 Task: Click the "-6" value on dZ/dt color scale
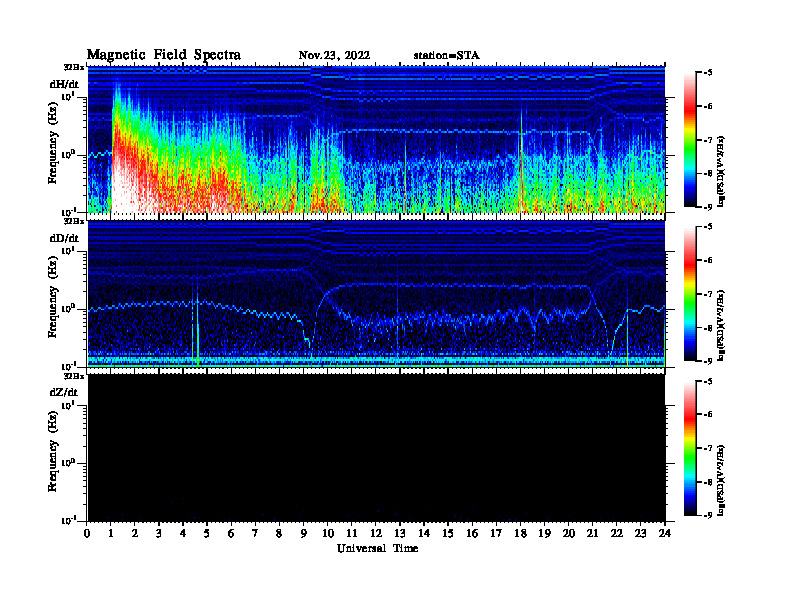708,415
